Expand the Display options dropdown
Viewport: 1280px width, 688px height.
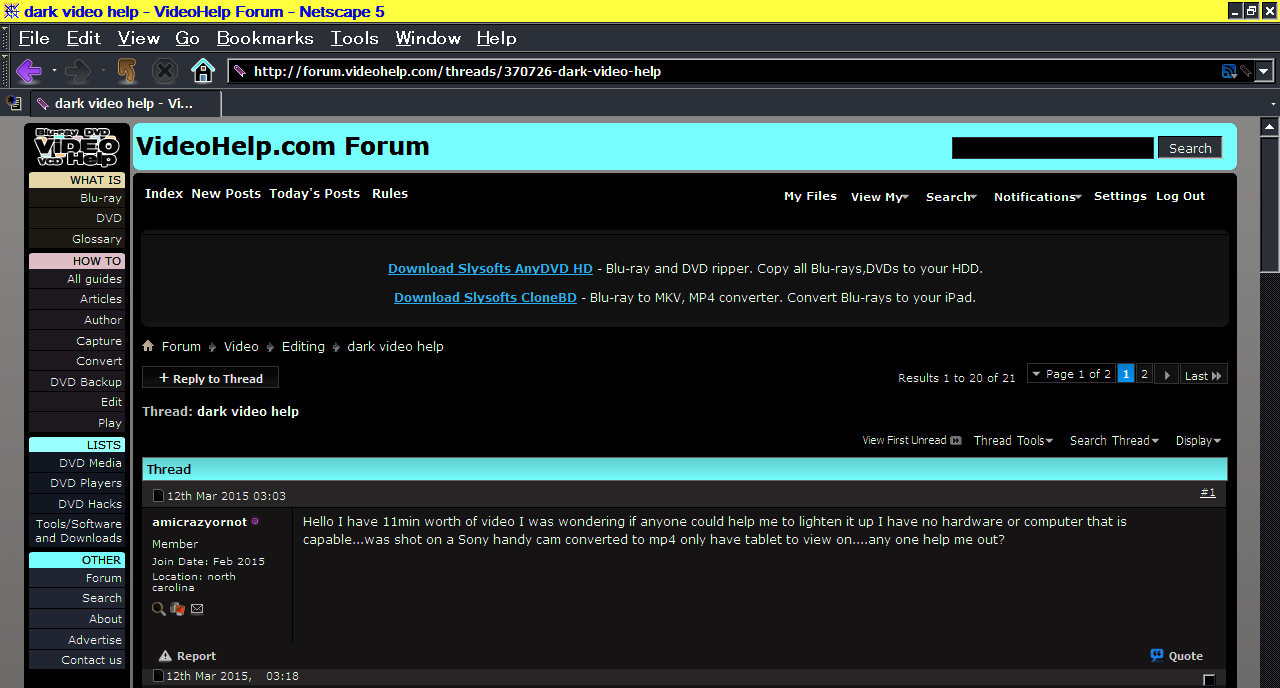click(1198, 440)
